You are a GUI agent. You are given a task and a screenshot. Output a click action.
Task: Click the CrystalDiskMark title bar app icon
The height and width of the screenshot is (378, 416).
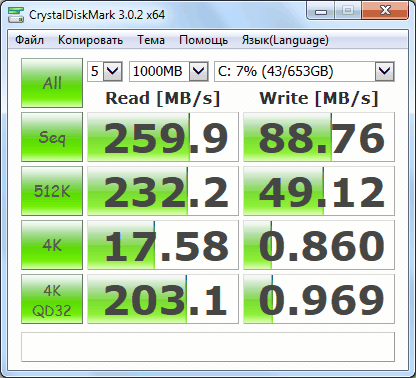coord(16,14)
